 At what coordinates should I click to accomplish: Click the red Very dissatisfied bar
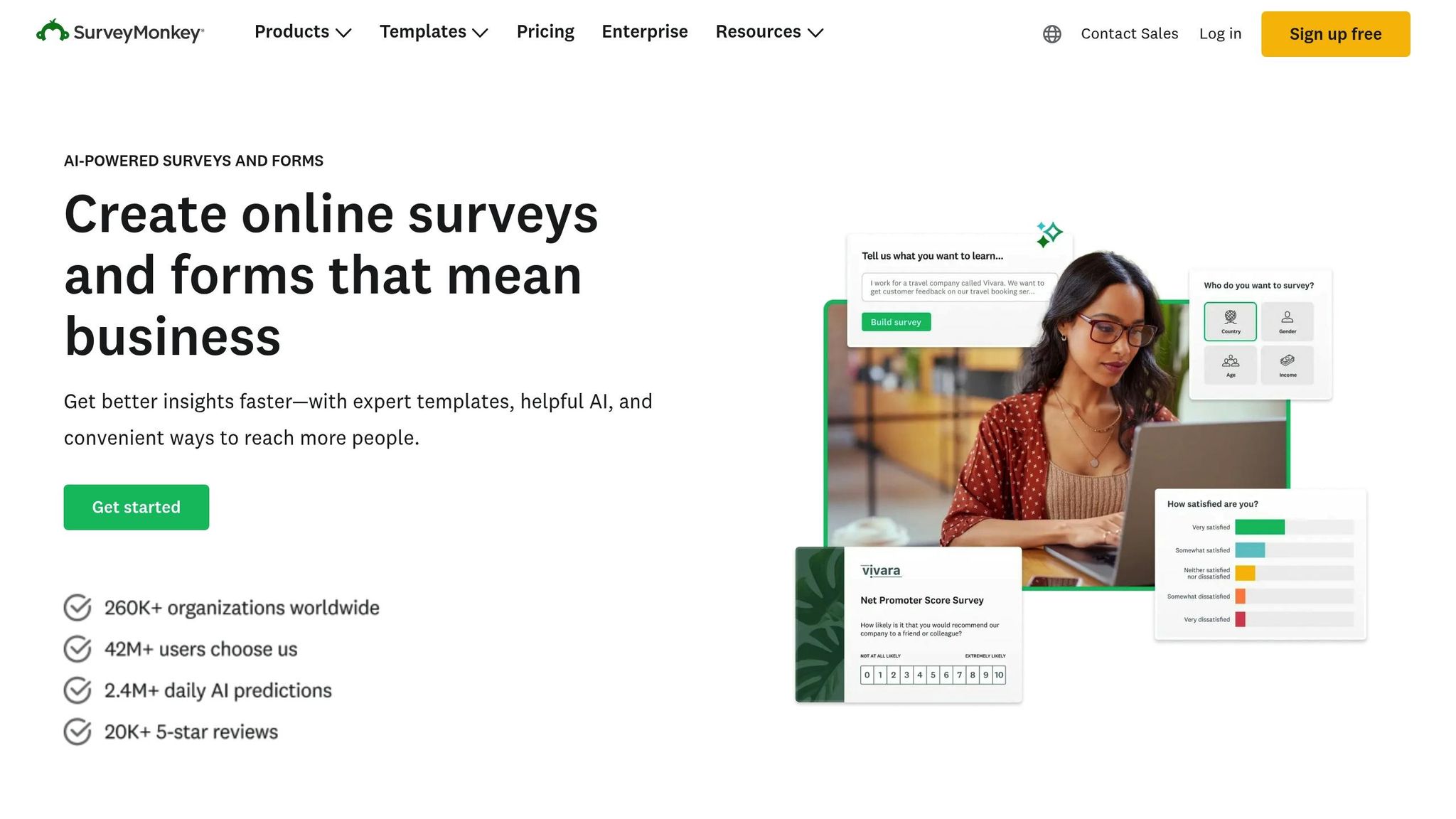pyautogui.click(x=1240, y=619)
